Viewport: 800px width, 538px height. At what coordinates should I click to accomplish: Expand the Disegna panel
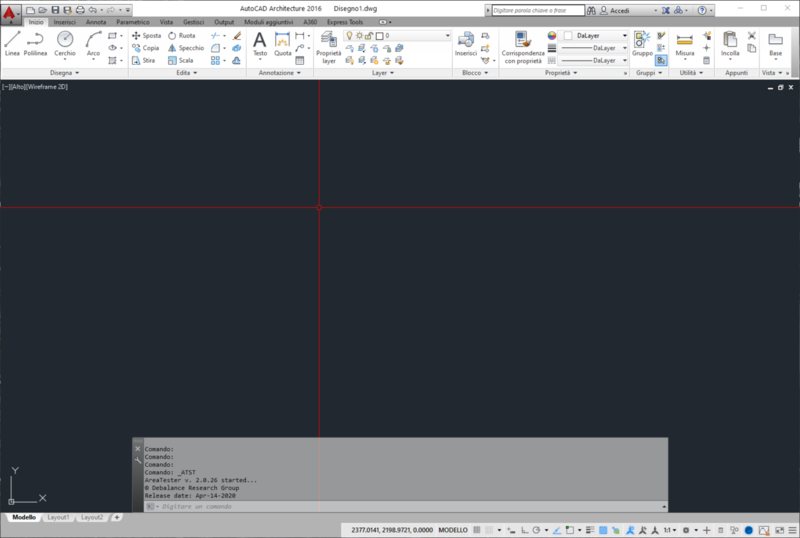click(x=64, y=73)
